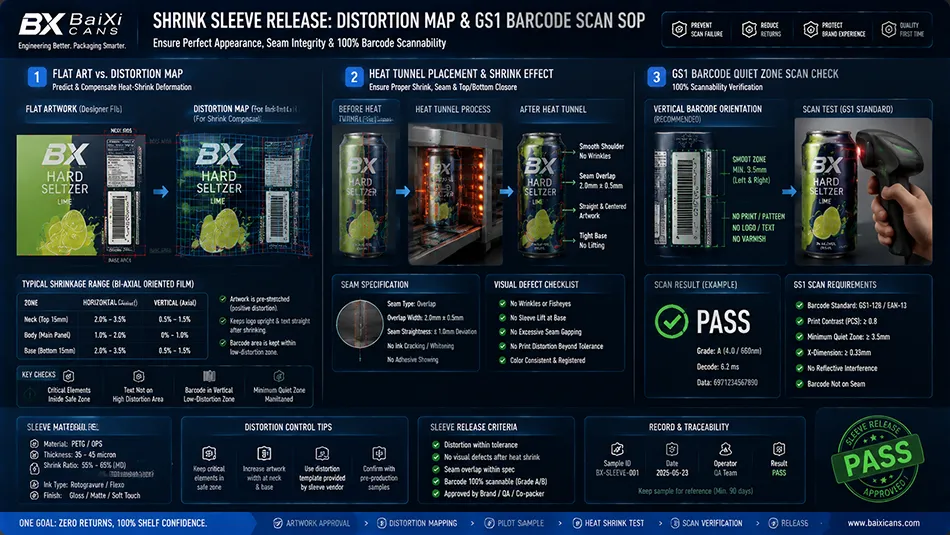Click the Reduce Returns badge icon

point(749,29)
